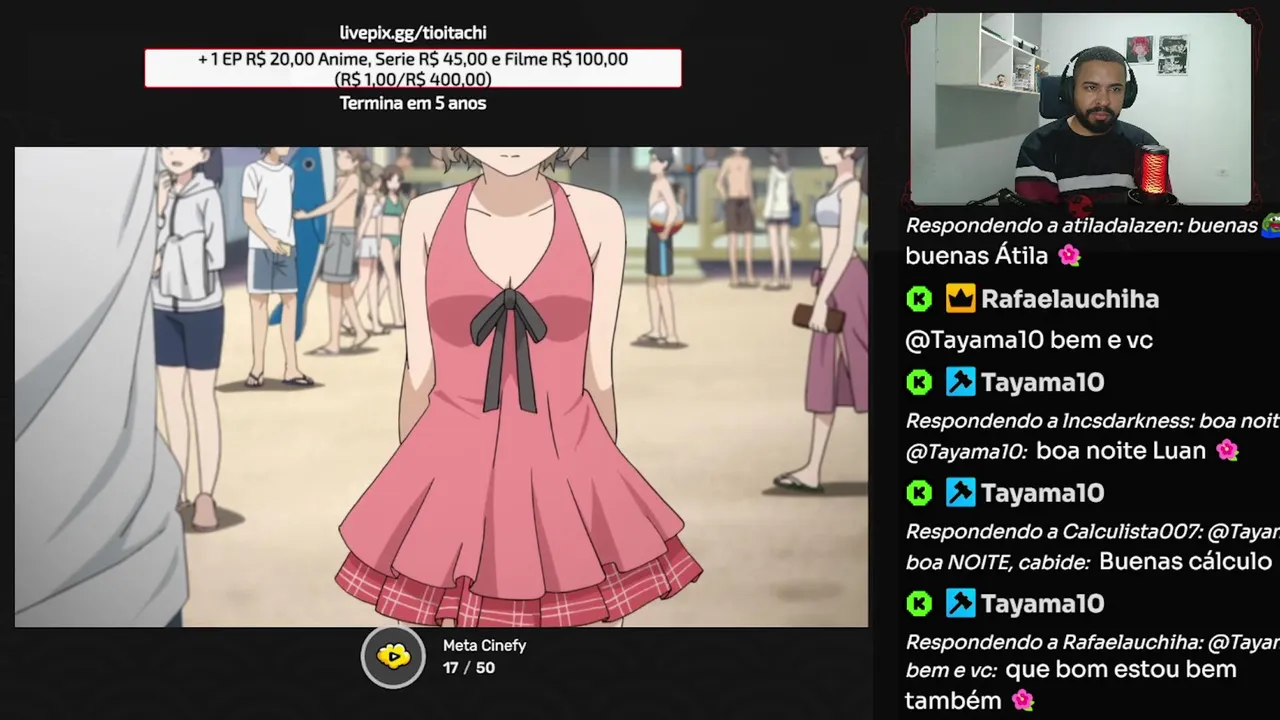
Task: Click the '@Tayama10 bem e vc' message
Action: [1029, 340]
